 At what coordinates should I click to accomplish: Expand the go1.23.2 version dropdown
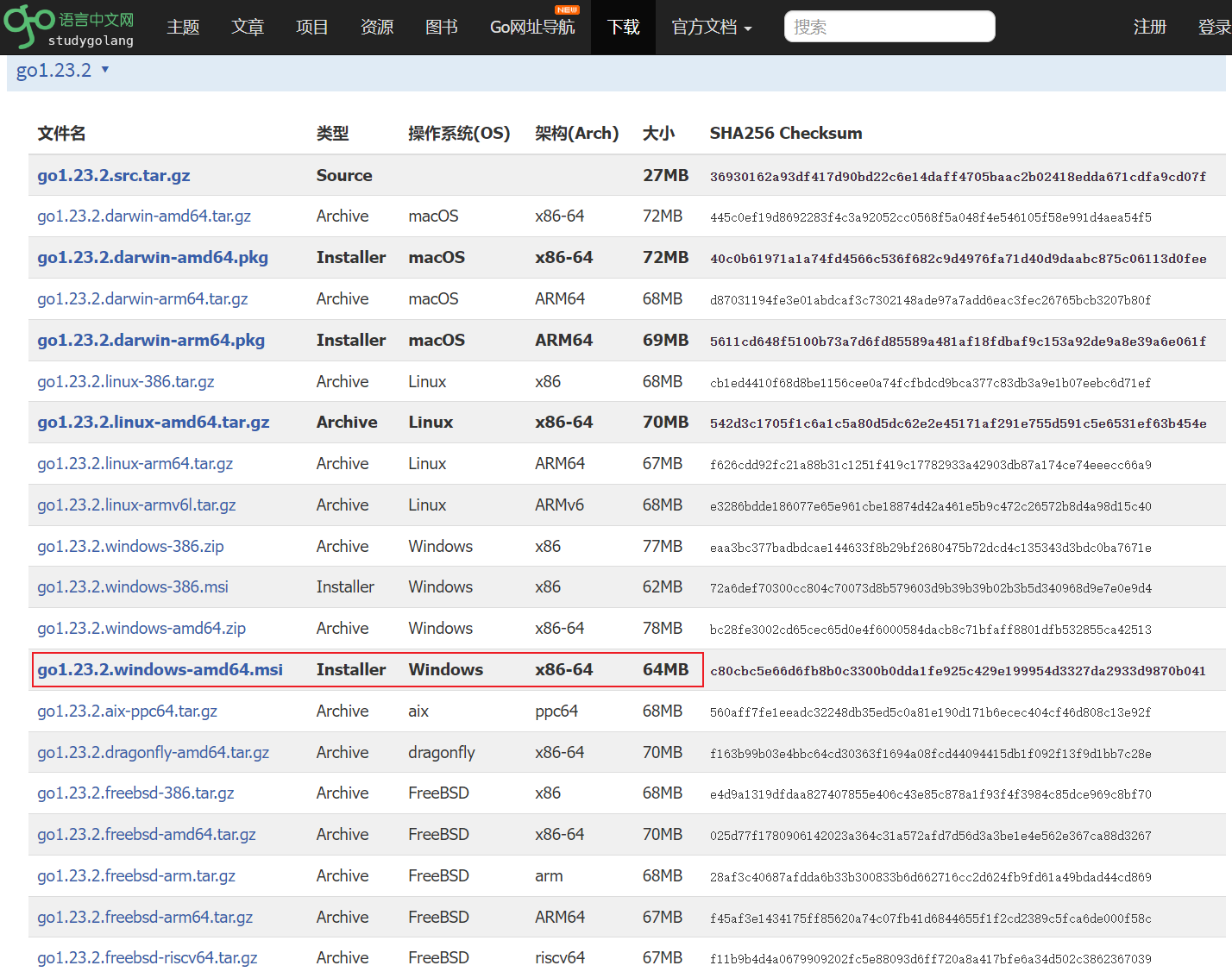pos(62,71)
